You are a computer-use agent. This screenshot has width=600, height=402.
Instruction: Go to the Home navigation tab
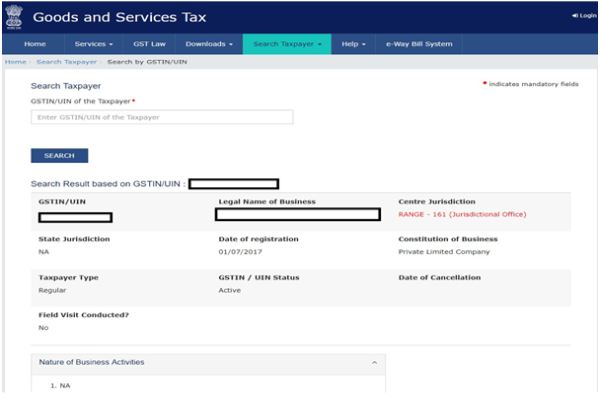coord(34,44)
